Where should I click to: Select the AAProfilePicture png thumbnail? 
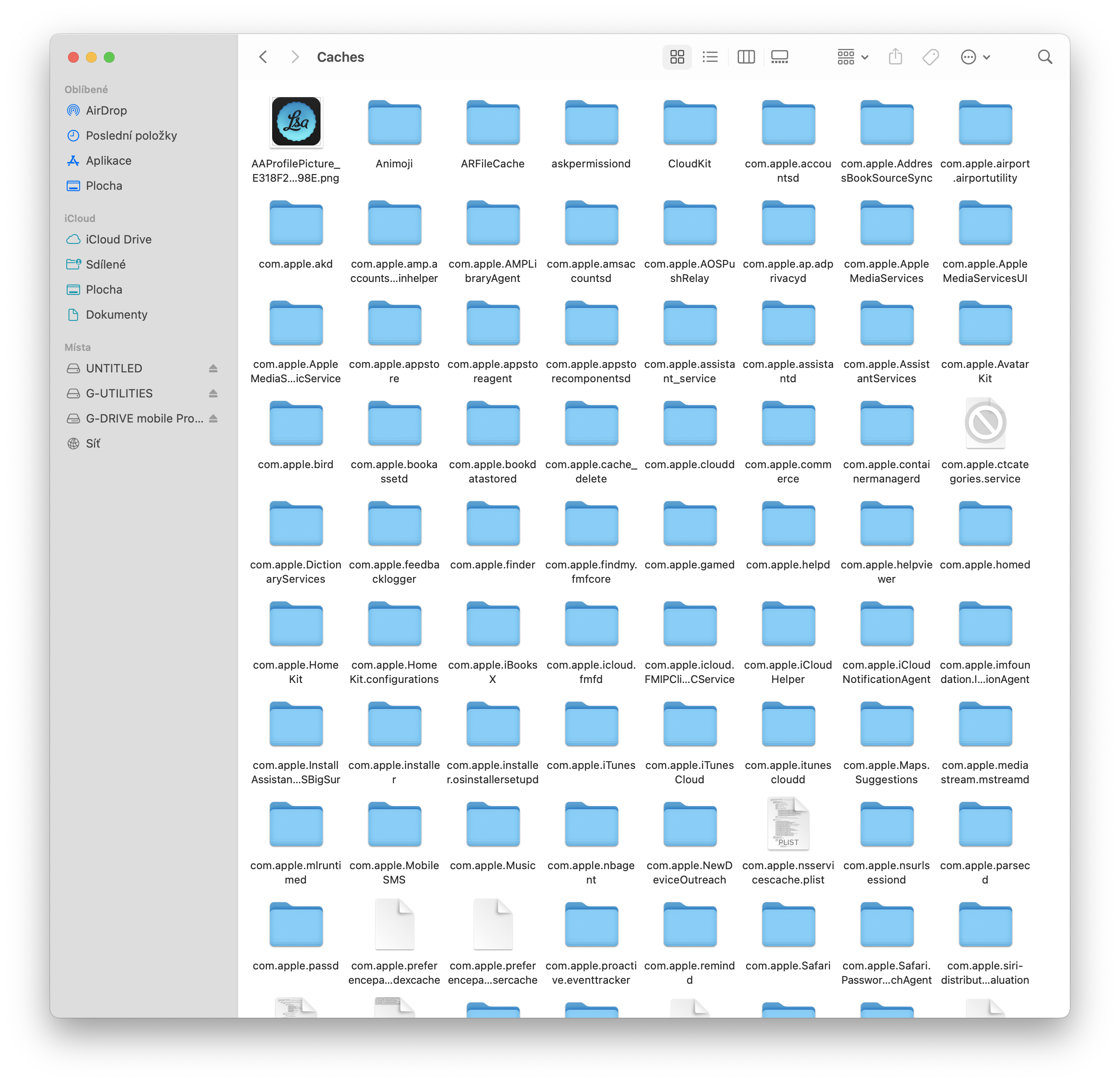pyautogui.click(x=296, y=122)
